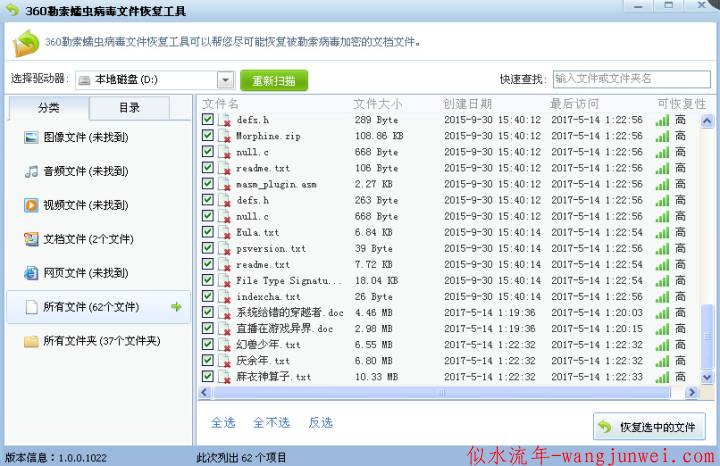Uncheck the indexcha.txt checkbox
This screenshot has height=466, width=720.
(208, 296)
